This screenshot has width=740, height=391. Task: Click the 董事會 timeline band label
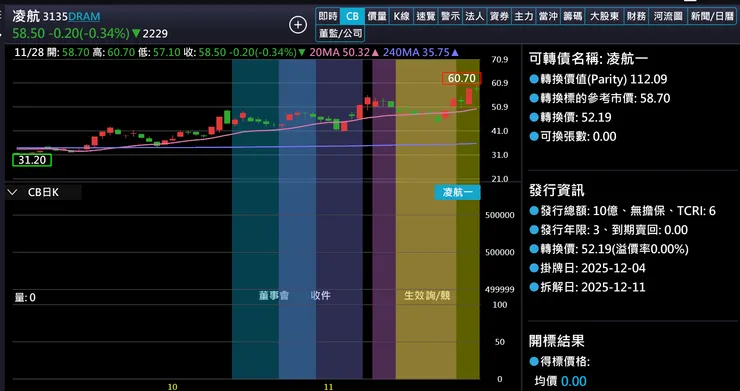pyautogui.click(x=274, y=296)
